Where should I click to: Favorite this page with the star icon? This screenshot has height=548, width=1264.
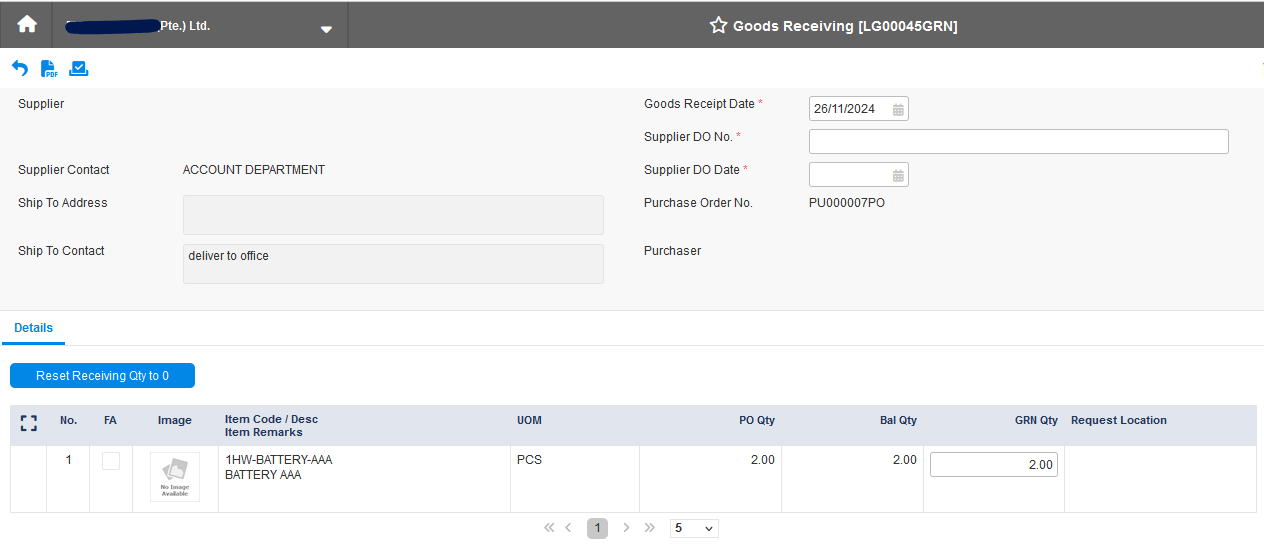tap(718, 26)
